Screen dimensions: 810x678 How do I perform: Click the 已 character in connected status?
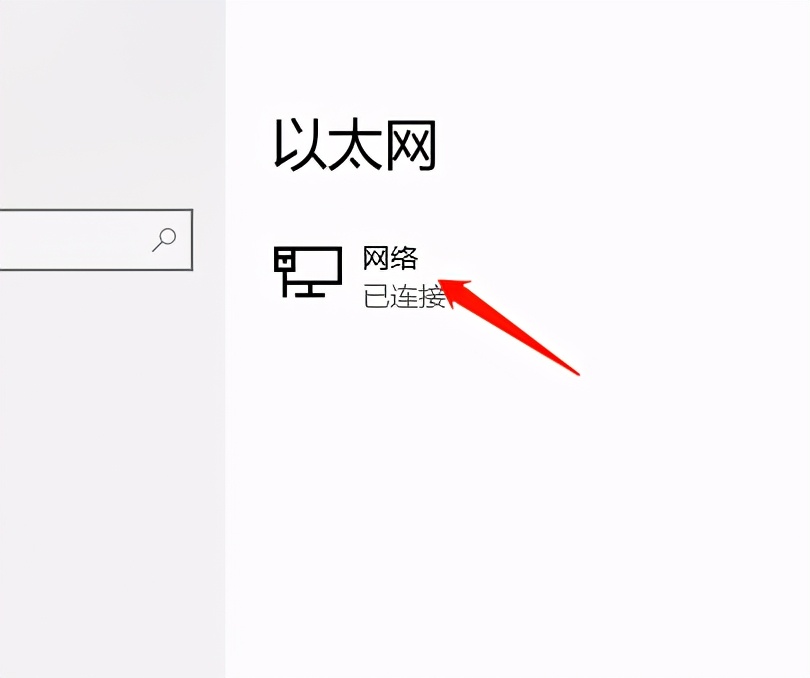point(376,297)
